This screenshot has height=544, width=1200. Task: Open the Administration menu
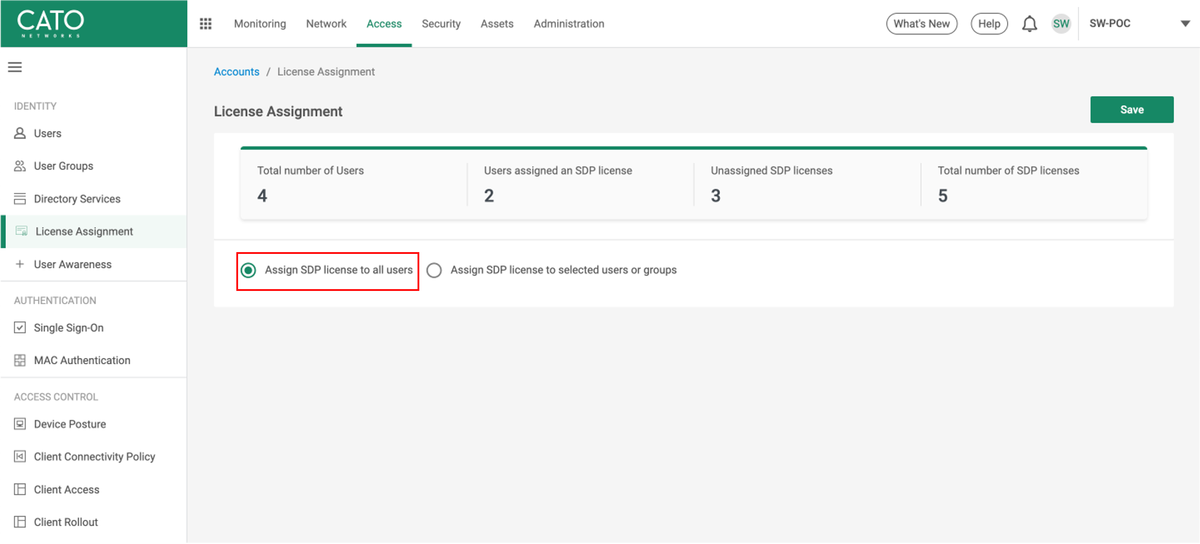coord(569,24)
